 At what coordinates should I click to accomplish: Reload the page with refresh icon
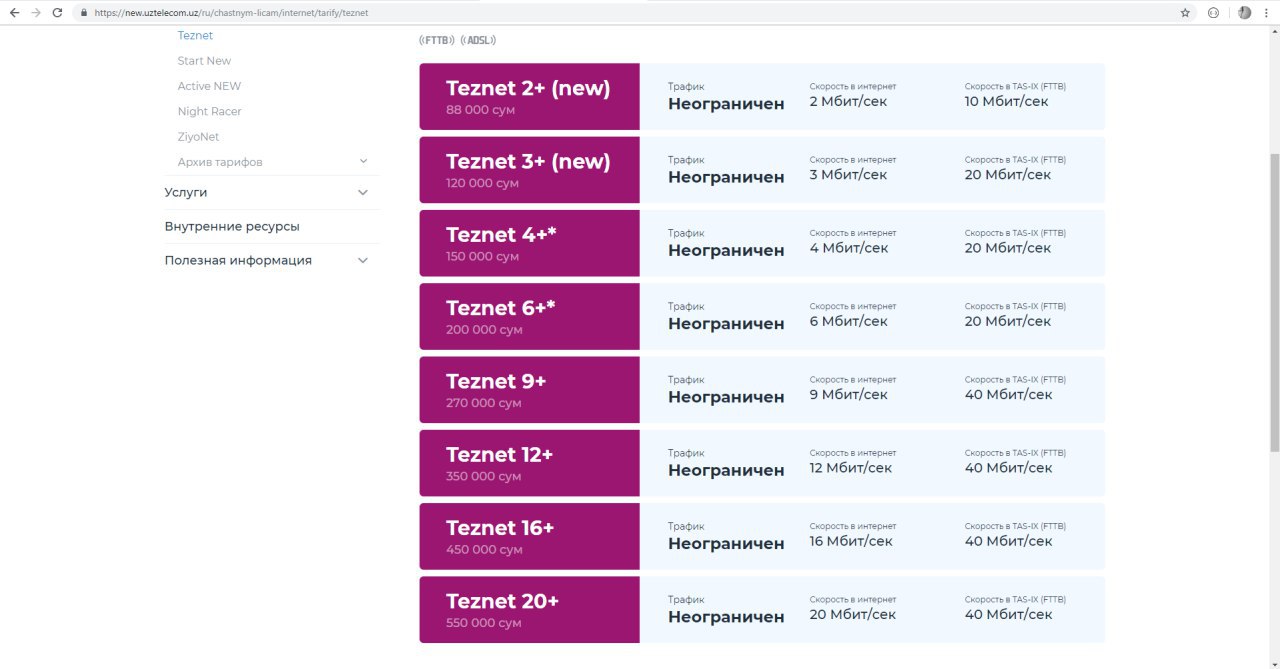[x=57, y=13]
